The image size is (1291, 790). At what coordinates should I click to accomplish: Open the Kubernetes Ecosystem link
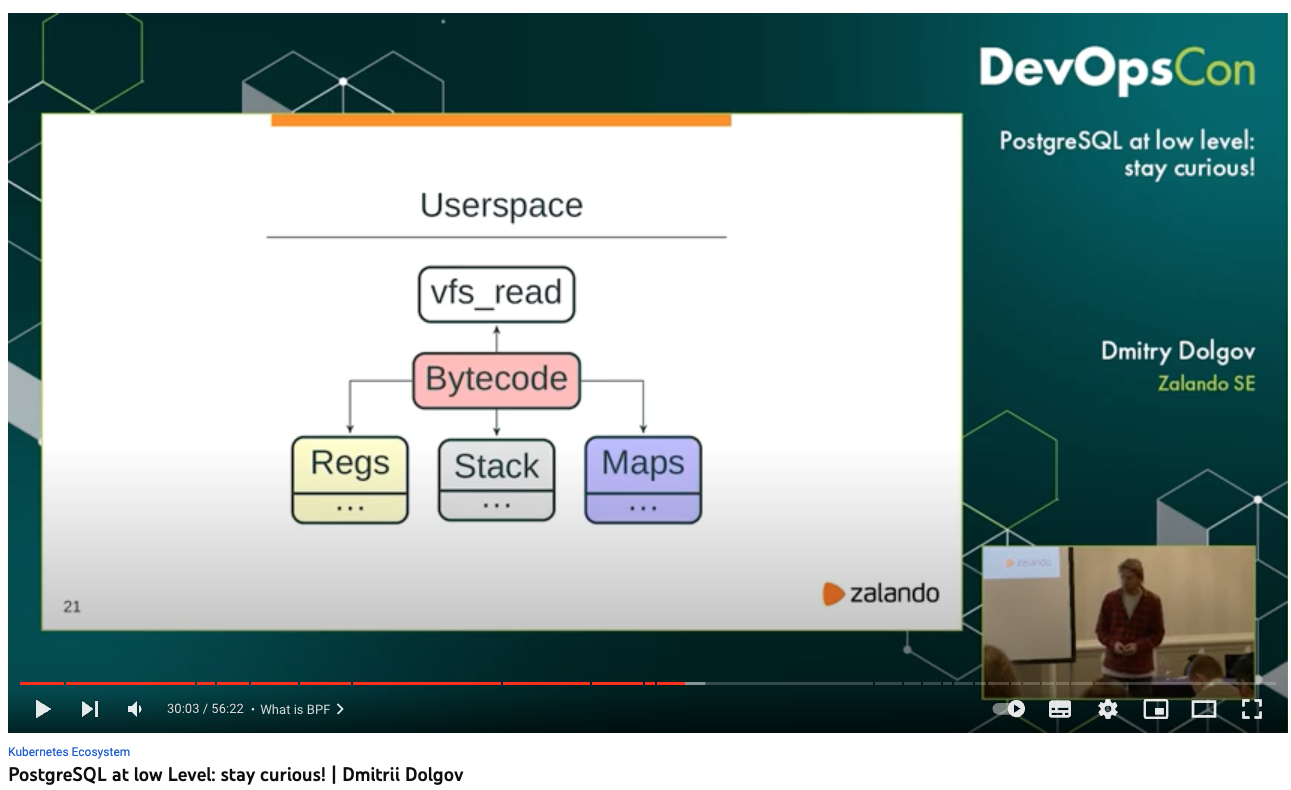(x=69, y=752)
